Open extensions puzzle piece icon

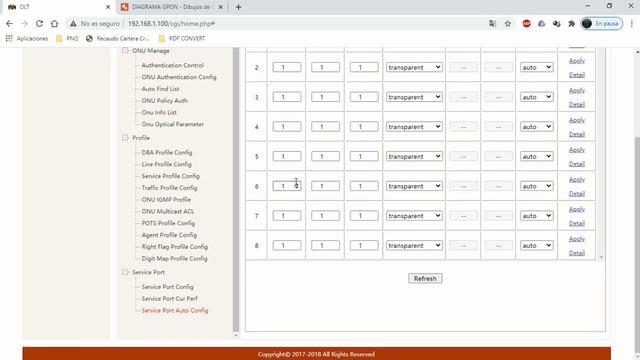[571, 24]
